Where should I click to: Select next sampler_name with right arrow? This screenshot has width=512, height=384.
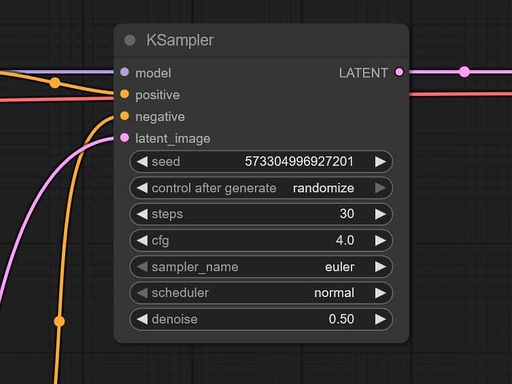pyautogui.click(x=380, y=267)
